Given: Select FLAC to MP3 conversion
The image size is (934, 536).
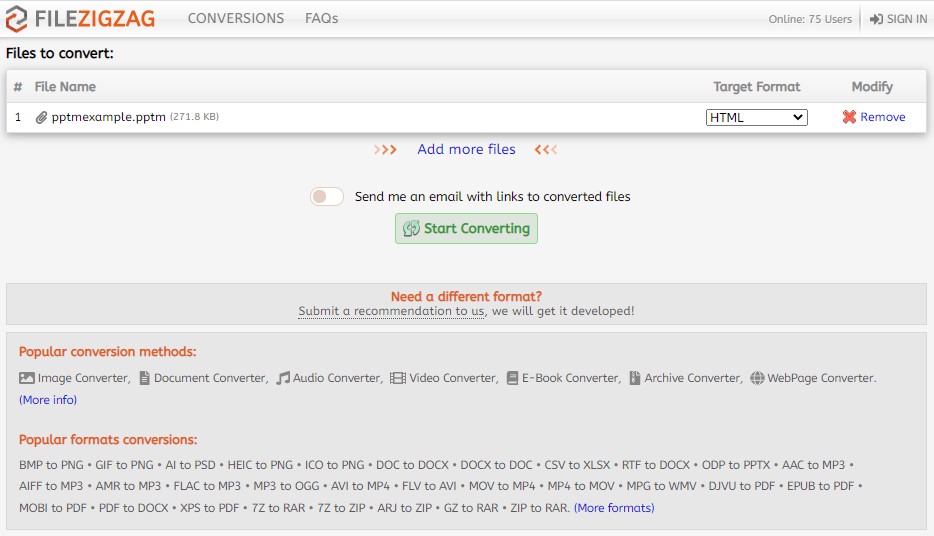Looking at the screenshot, I should pyautogui.click(x=207, y=486).
